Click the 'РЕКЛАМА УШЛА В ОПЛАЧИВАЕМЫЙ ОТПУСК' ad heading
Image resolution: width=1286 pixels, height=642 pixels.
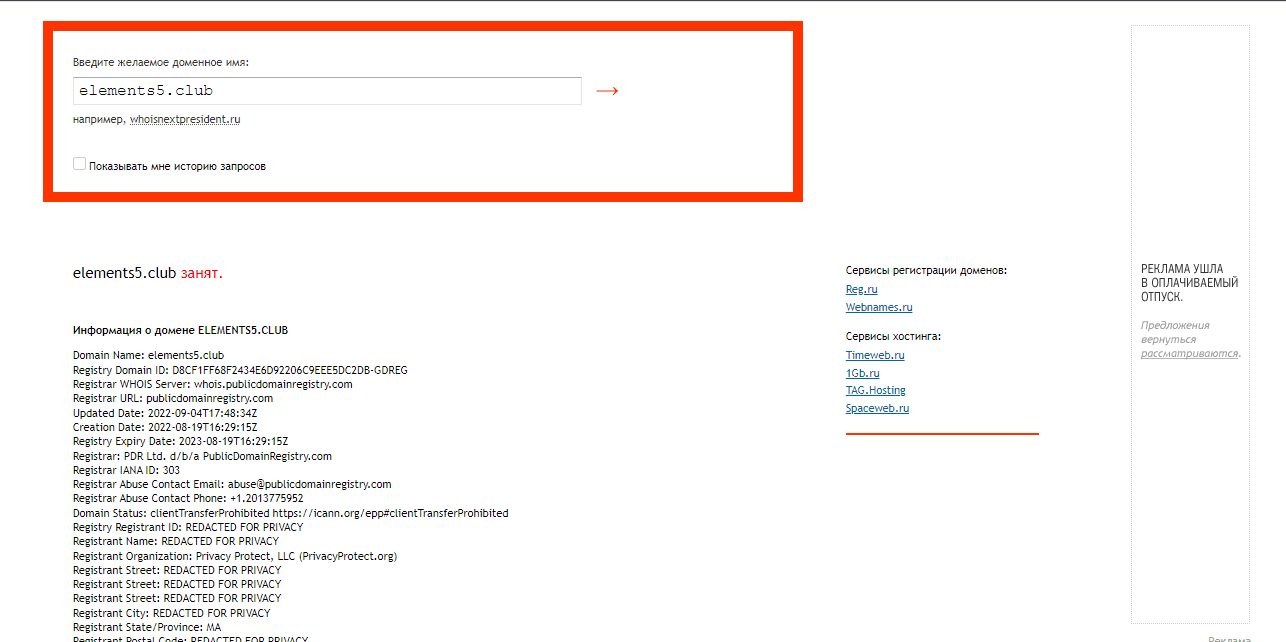(x=1189, y=283)
